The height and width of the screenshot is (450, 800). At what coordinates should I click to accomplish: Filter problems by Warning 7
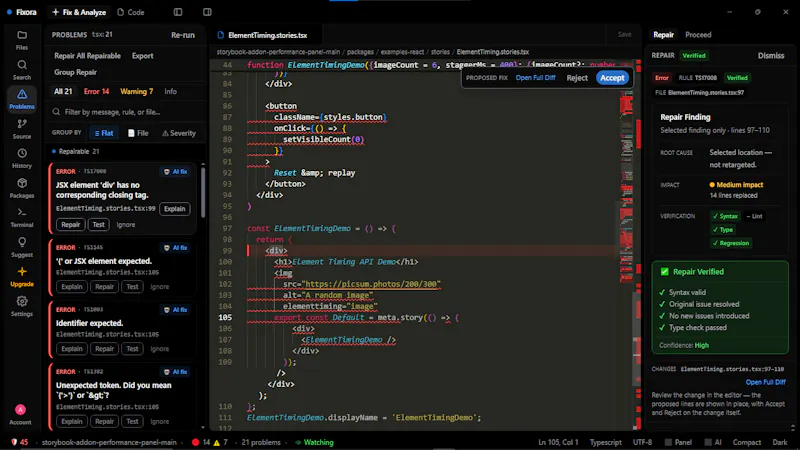136,91
